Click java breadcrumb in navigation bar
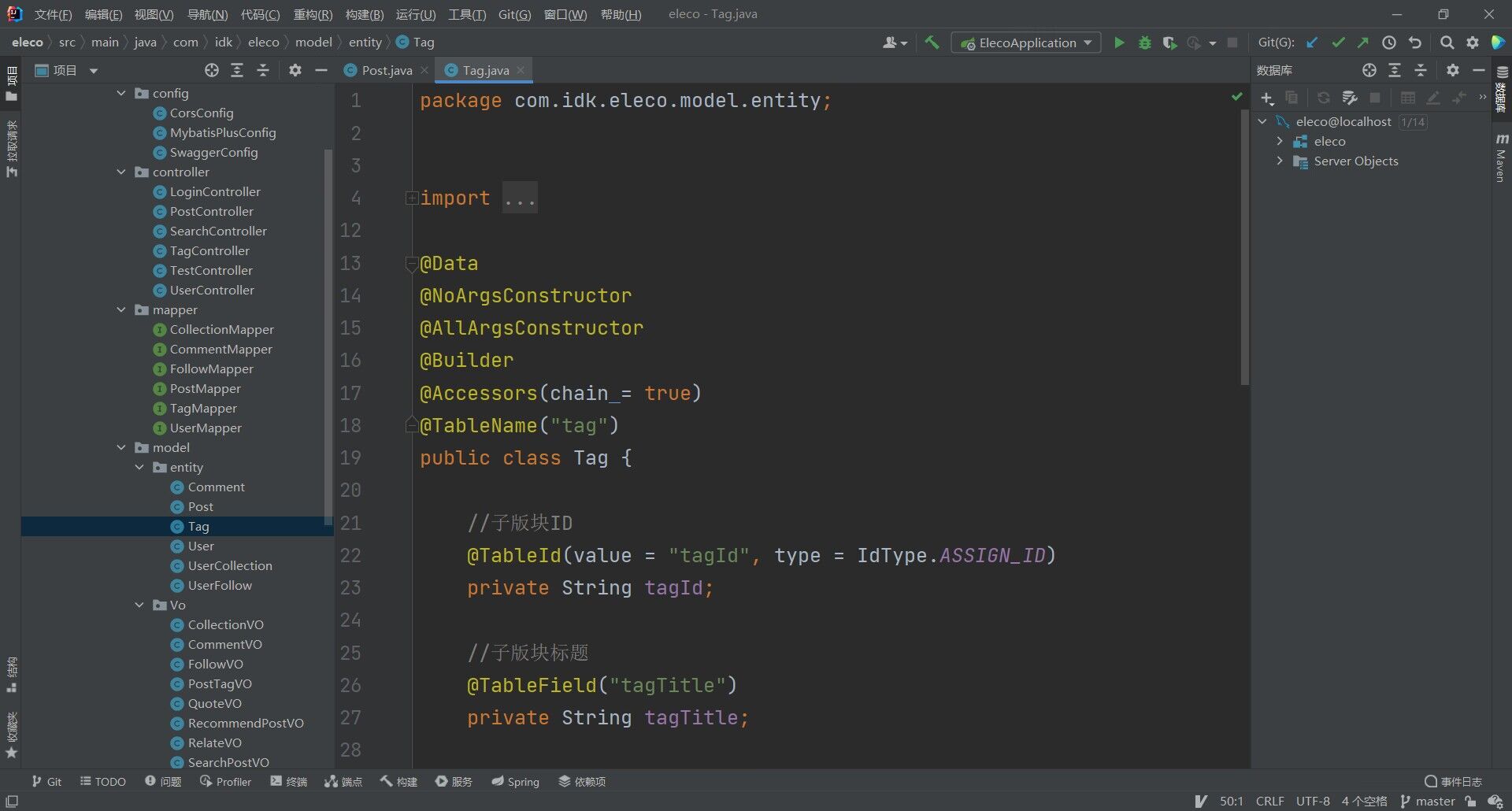The image size is (1512, 811). [145, 42]
